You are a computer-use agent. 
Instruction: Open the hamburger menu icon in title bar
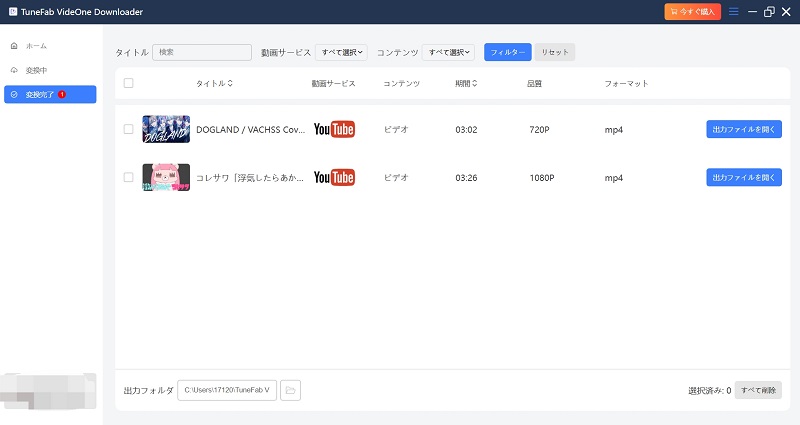pos(734,12)
